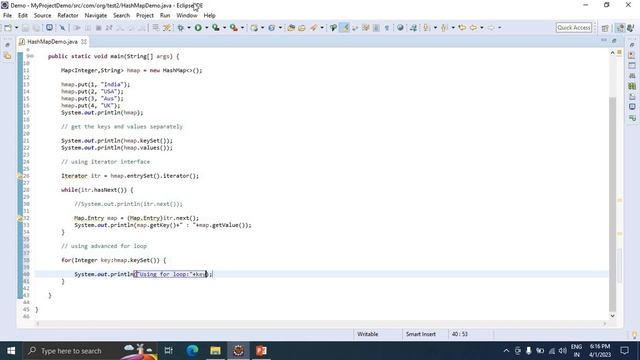Click the New Java Package icon
640x360 pixels.
coord(254,28)
